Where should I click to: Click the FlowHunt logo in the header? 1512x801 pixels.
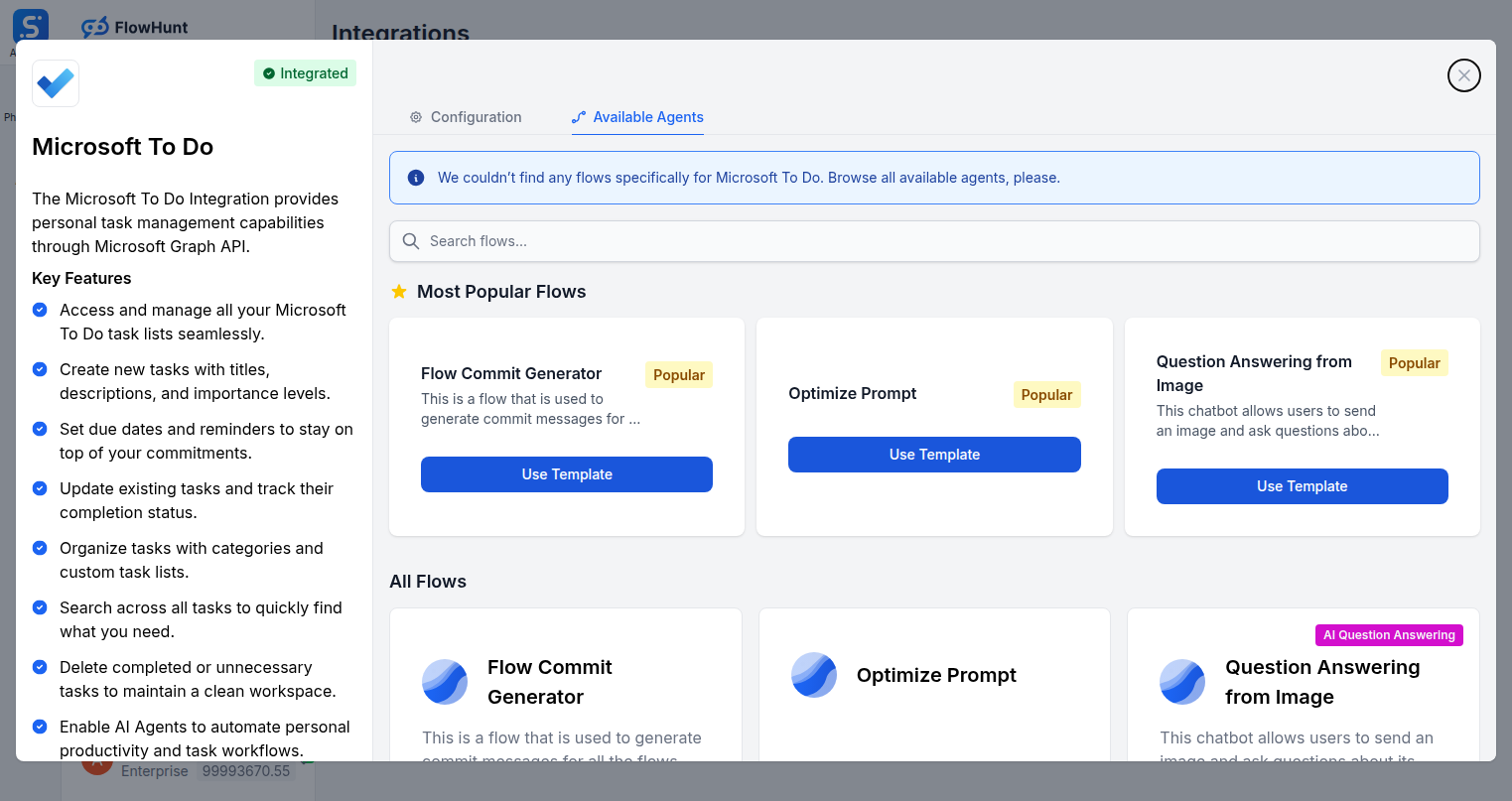click(x=134, y=27)
